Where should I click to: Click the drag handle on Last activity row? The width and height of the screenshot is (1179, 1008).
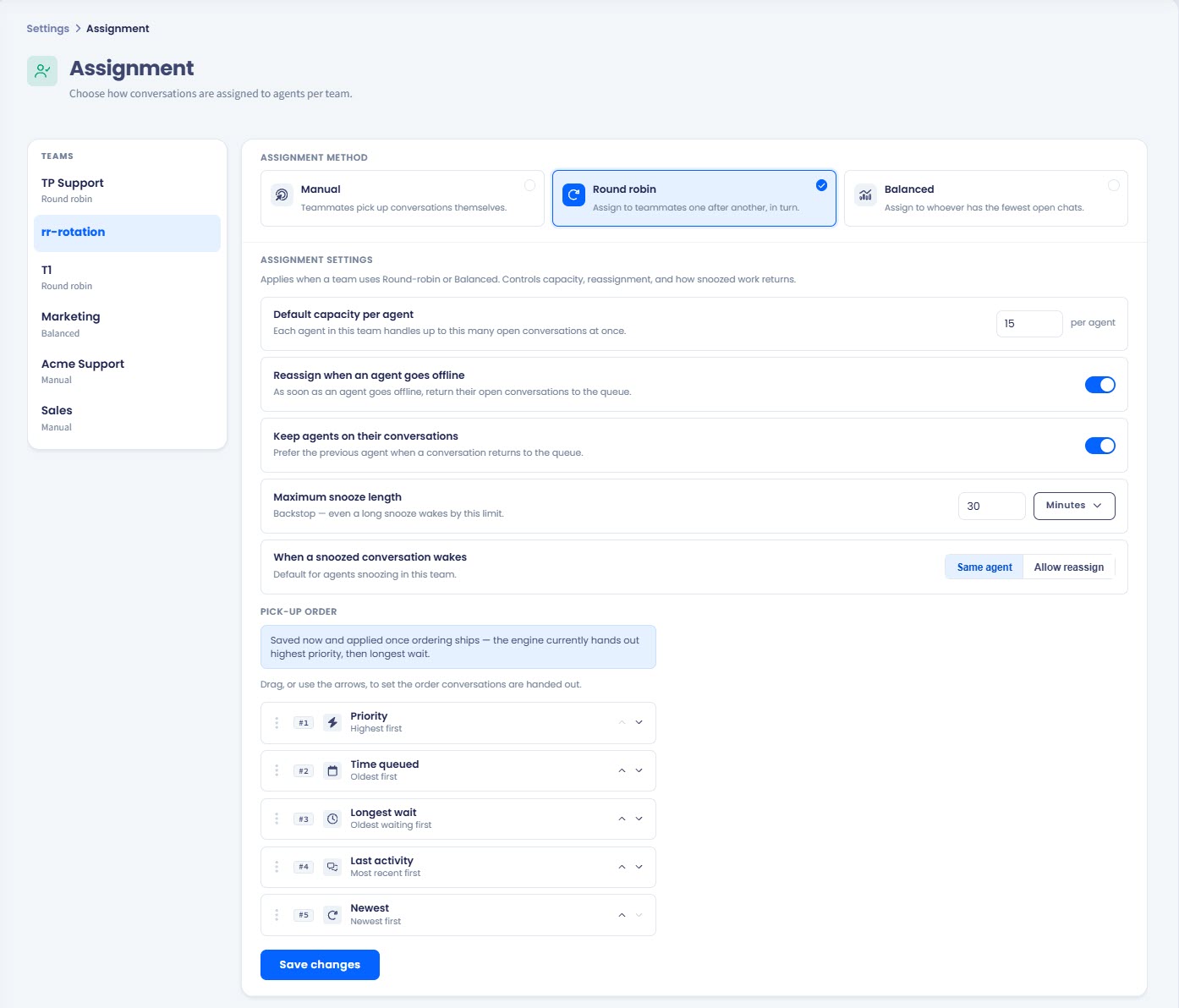(x=277, y=867)
